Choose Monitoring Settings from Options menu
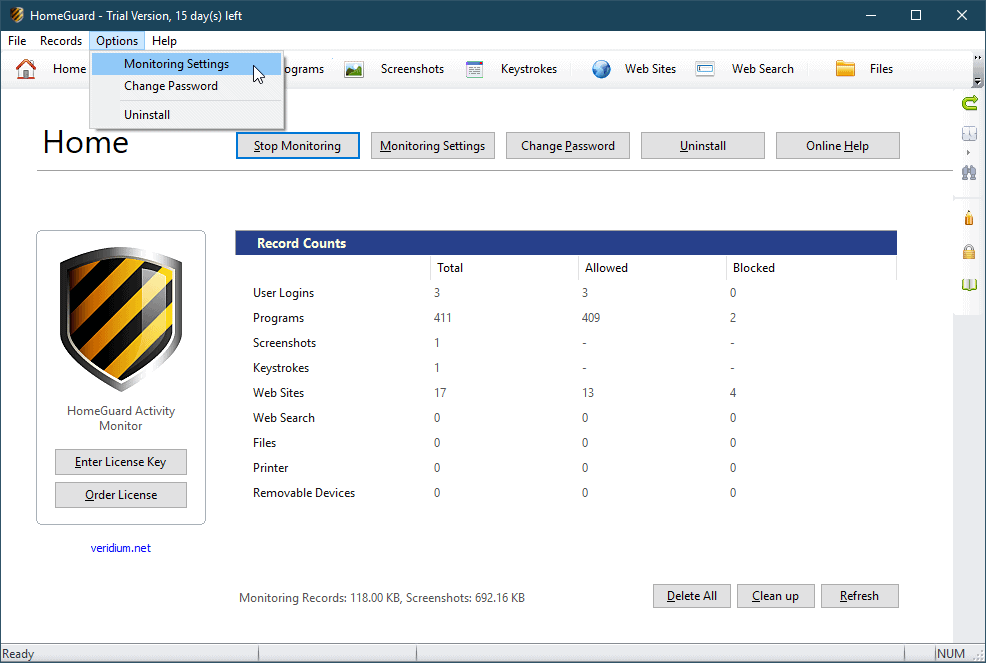Screen dimensions: 986x663 pyautogui.click(x=187, y=64)
